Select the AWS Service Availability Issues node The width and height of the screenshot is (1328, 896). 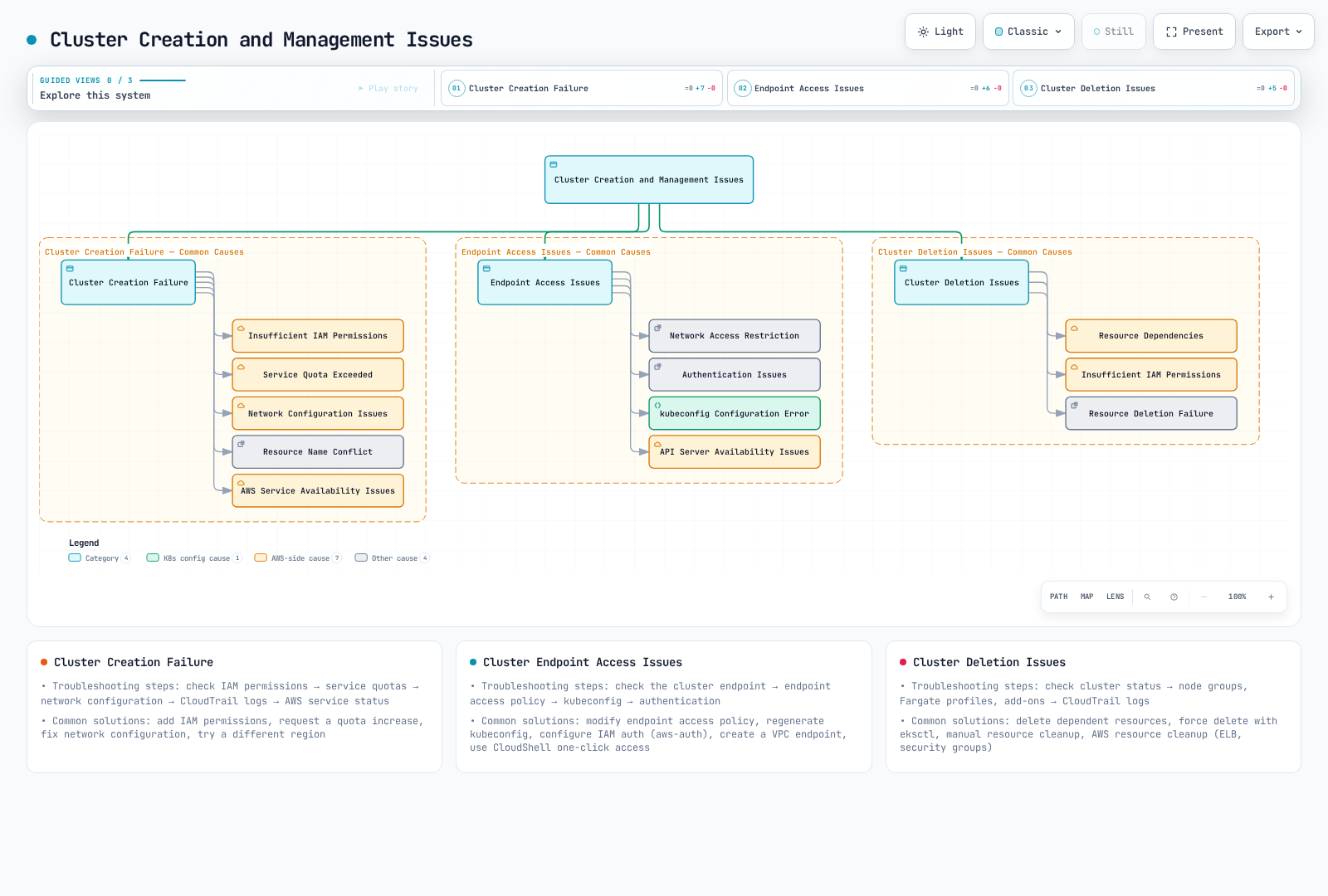(318, 490)
